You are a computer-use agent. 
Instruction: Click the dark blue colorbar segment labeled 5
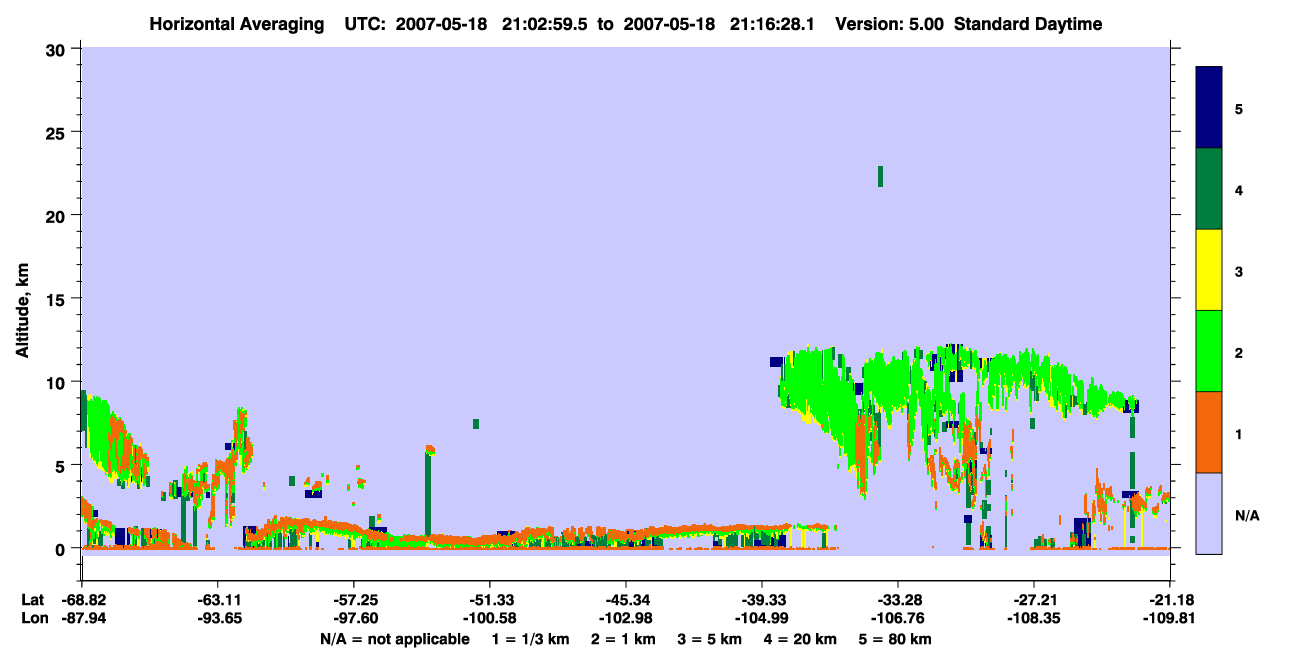[1209, 108]
